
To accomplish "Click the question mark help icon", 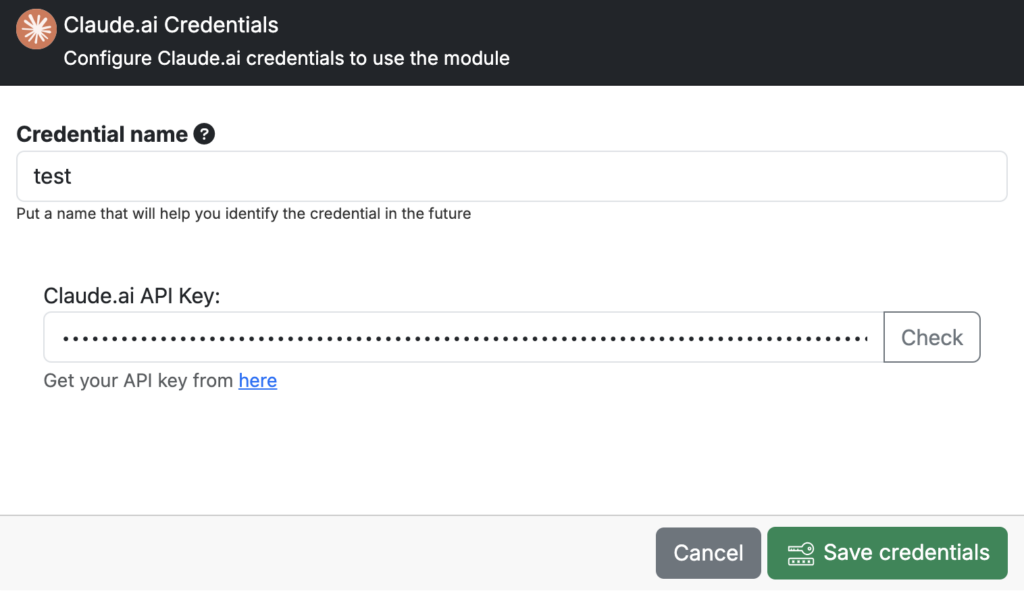I will pos(204,134).
